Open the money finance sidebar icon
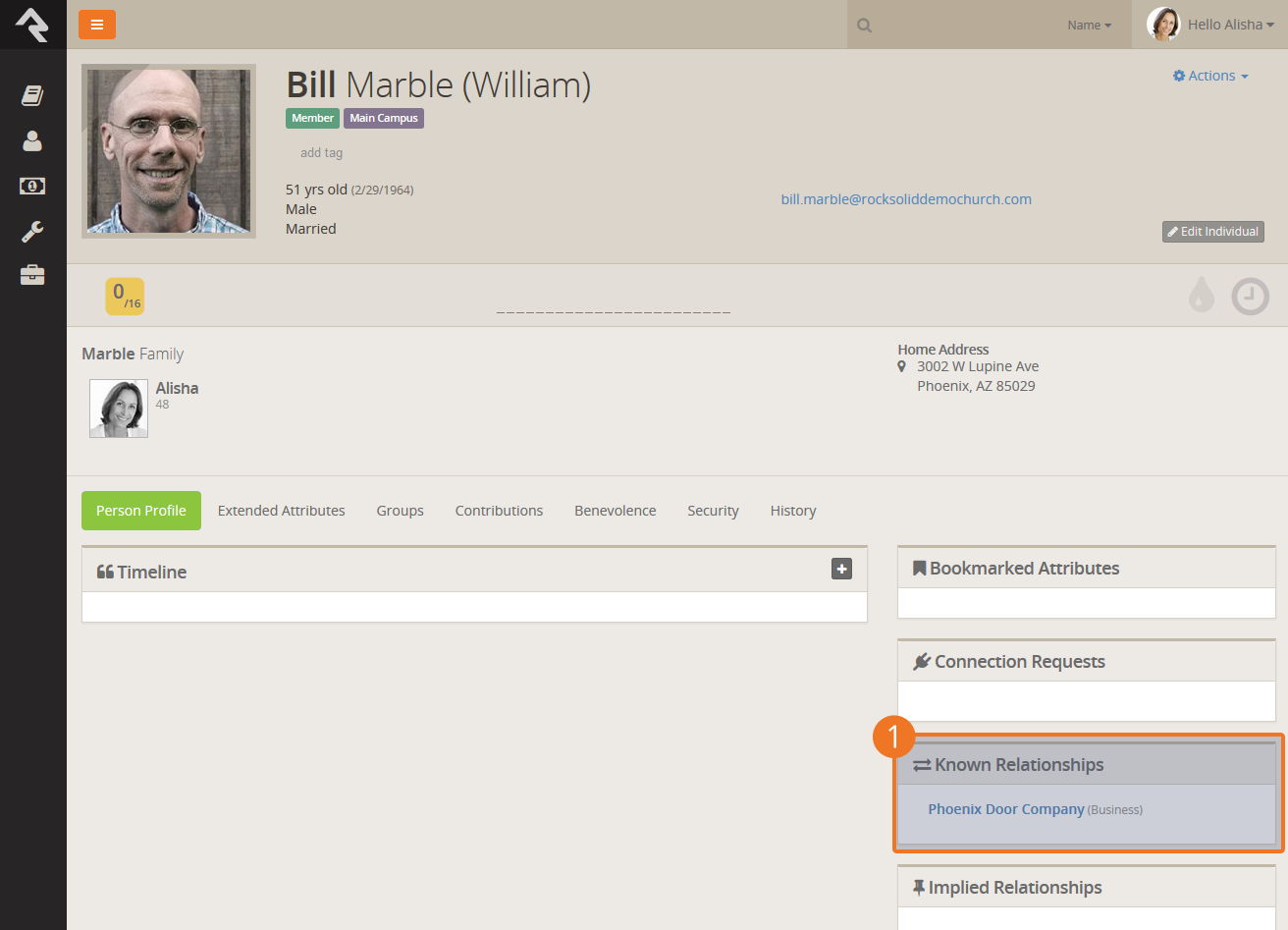Image resolution: width=1288 pixels, height=930 pixels. pyautogui.click(x=32, y=186)
